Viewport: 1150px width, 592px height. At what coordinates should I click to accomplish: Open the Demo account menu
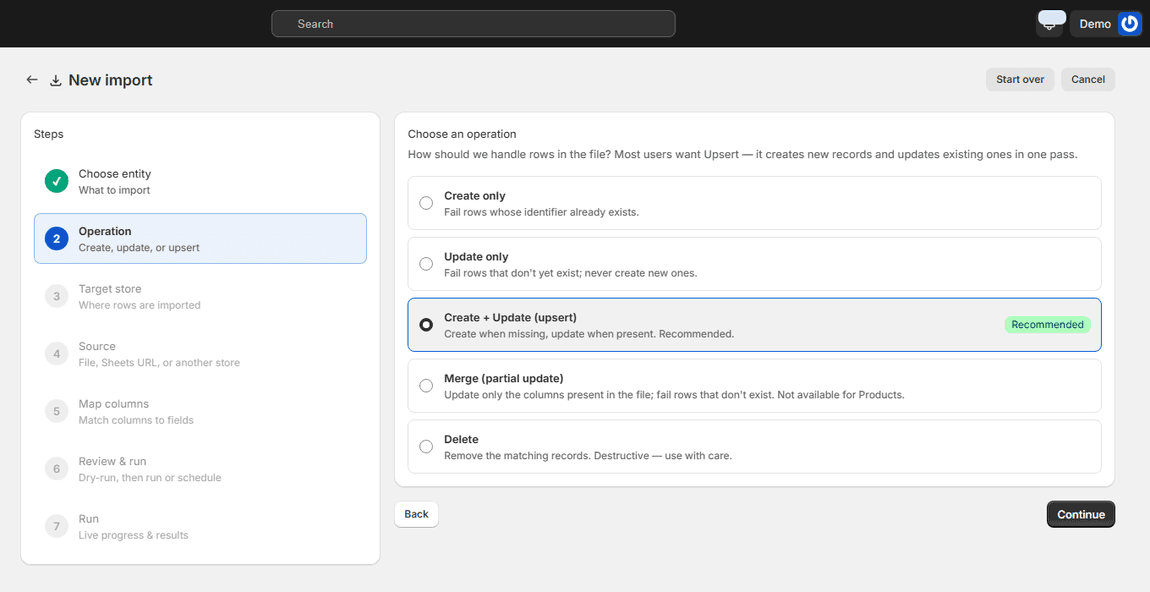tap(1105, 23)
